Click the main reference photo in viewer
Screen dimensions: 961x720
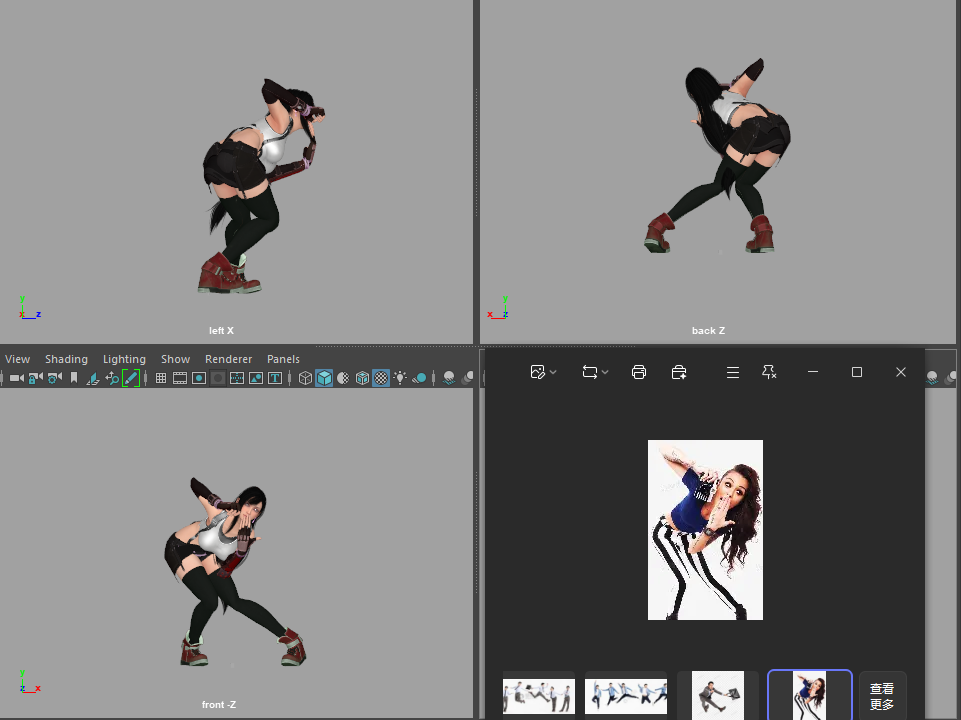click(x=705, y=530)
